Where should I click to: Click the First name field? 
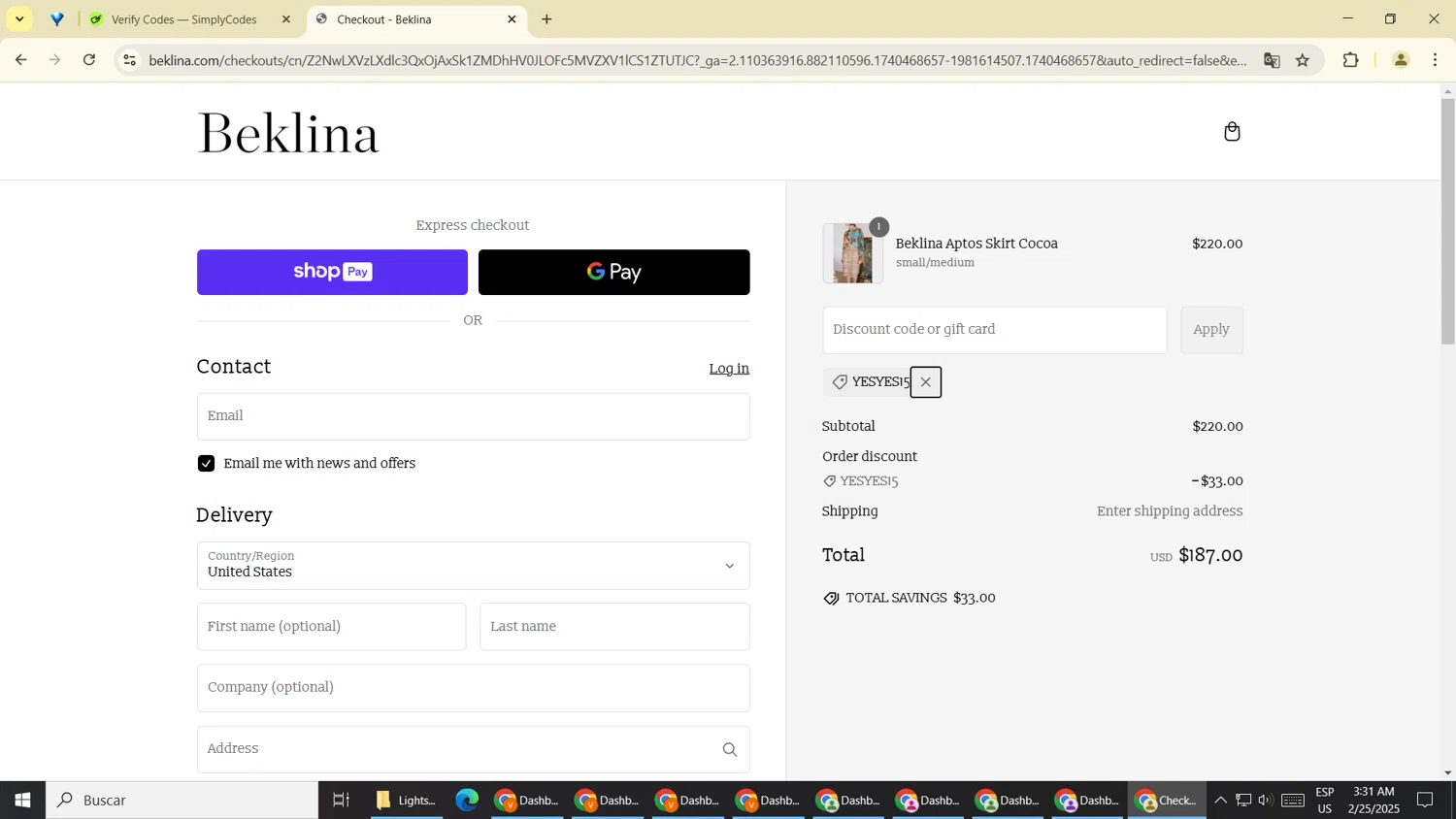pyautogui.click(x=331, y=627)
